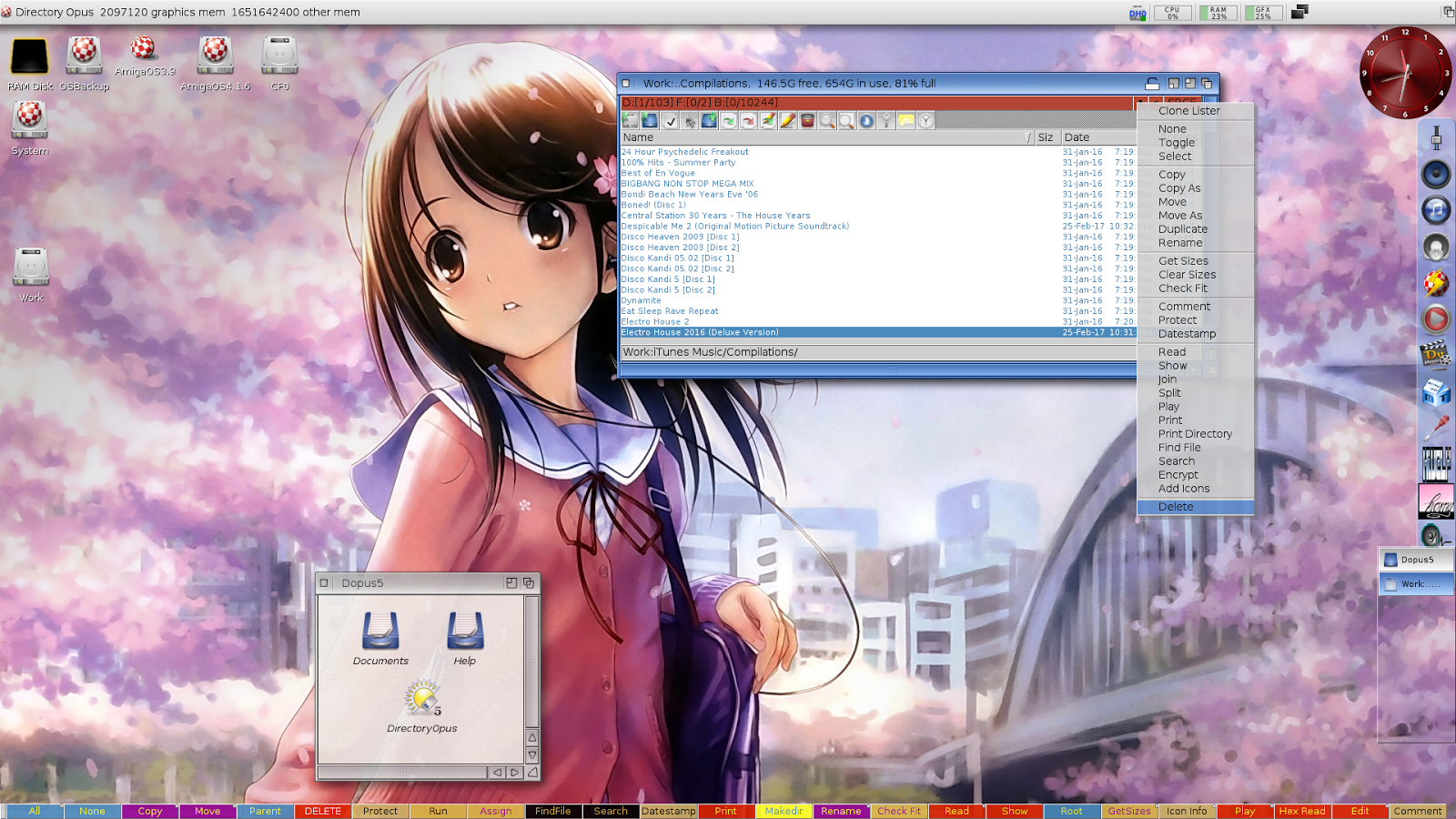Viewport: 1456px width, 819px height.
Task: Click the key icon in lister toolbar
Action: coord(886,120)
